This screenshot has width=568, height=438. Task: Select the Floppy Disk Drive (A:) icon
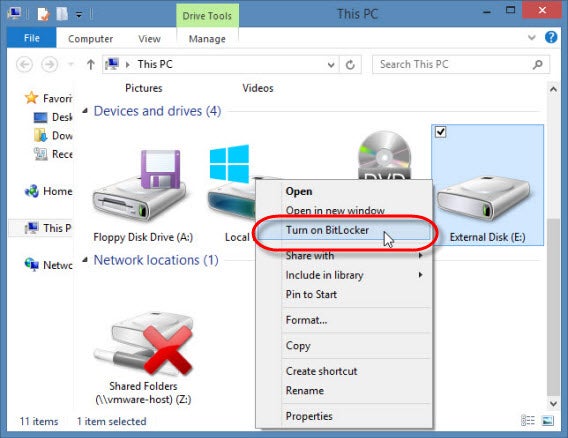(142, 185)
